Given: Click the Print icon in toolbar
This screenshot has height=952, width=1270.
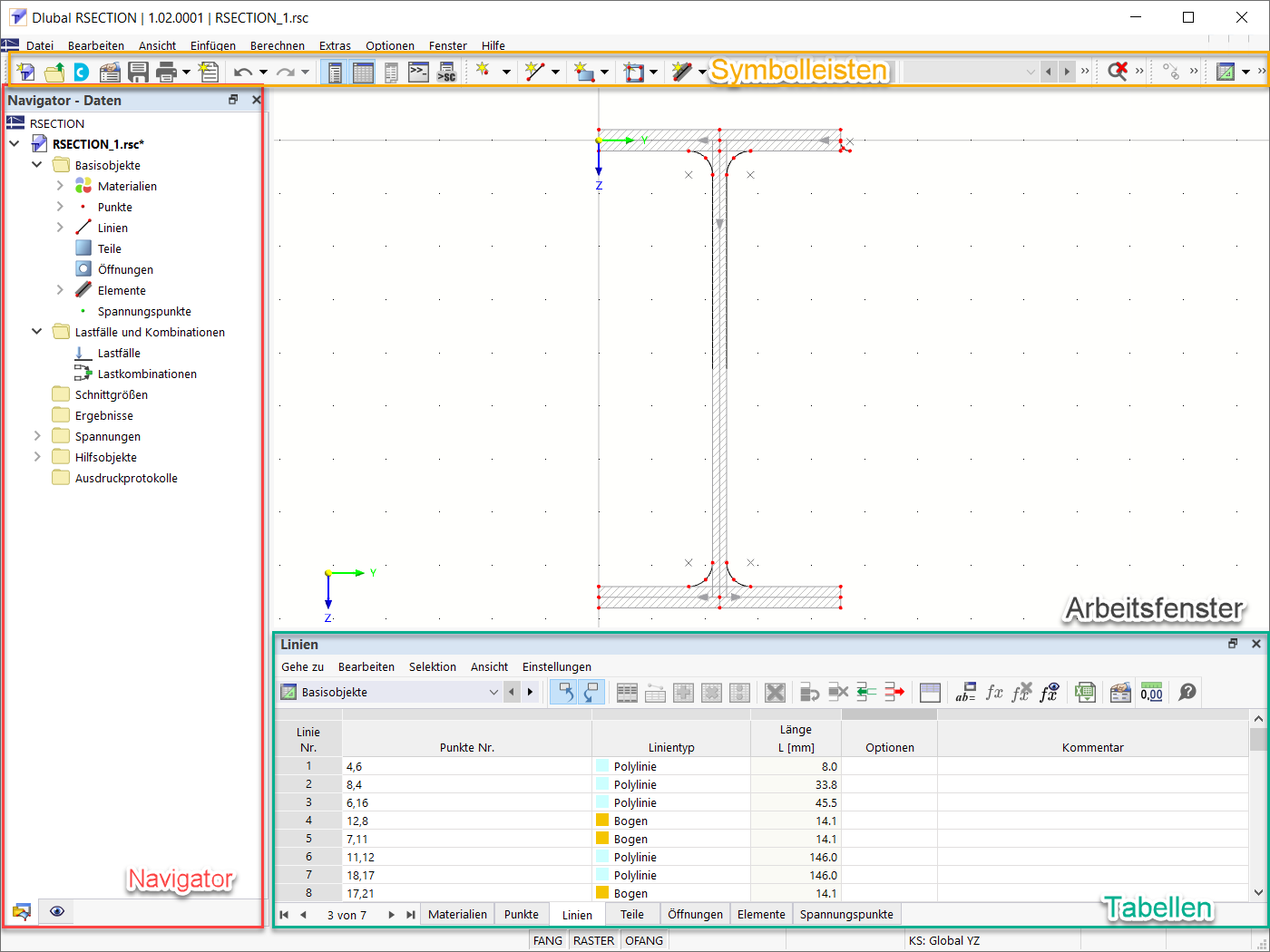Looking at the screenshot, I should coord(166,72).
